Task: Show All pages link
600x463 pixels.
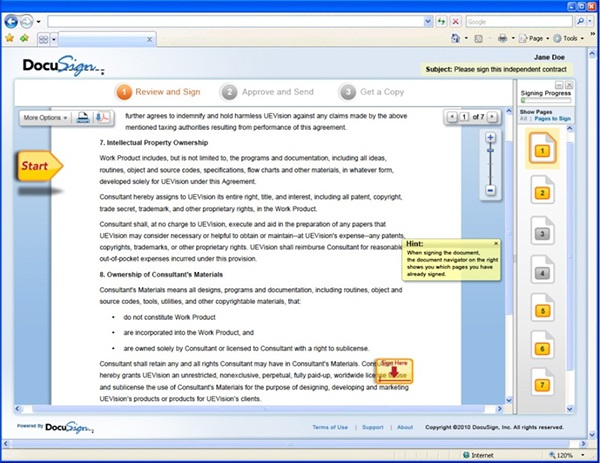Action: [523, 119]
